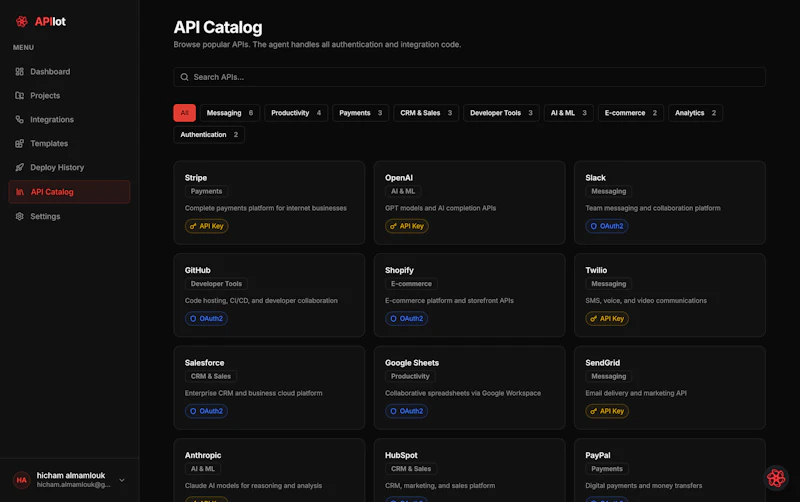Click the AI & ML tag on Anthropic card

[x=203, y=469]
